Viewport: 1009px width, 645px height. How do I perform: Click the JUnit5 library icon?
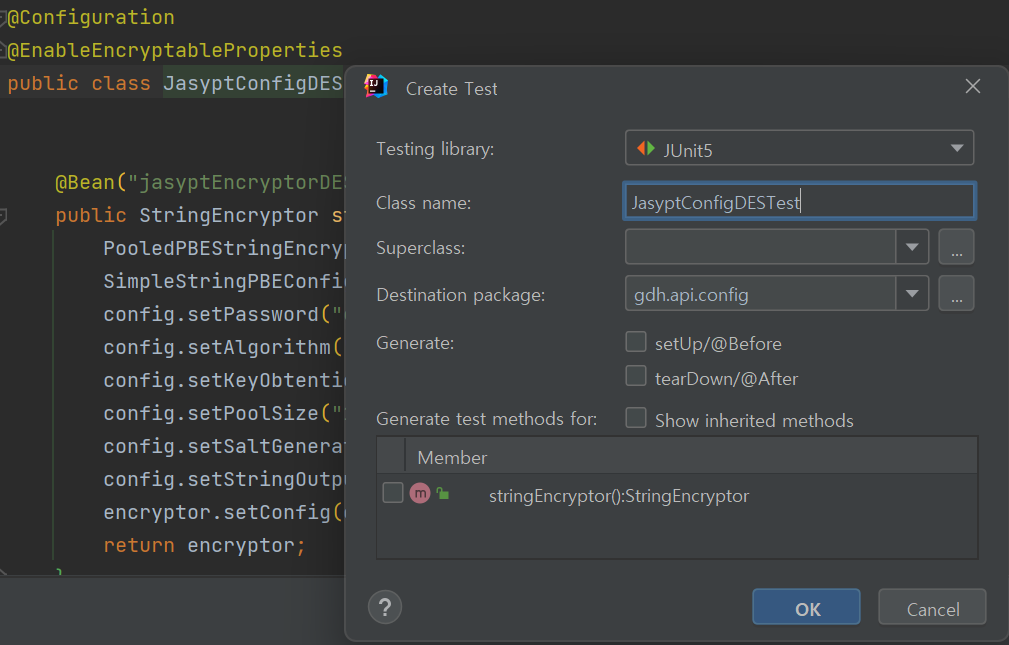646,149
